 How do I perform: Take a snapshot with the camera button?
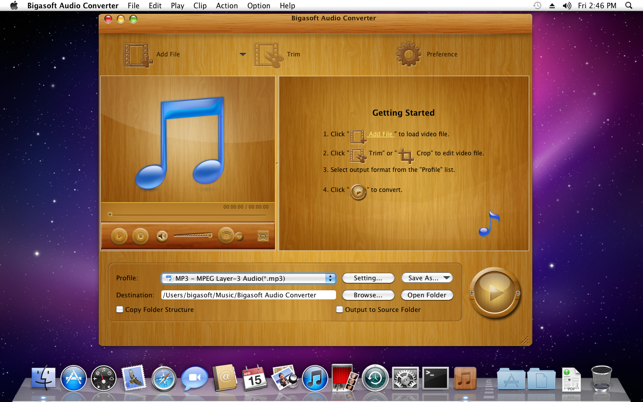coord(226,235)
